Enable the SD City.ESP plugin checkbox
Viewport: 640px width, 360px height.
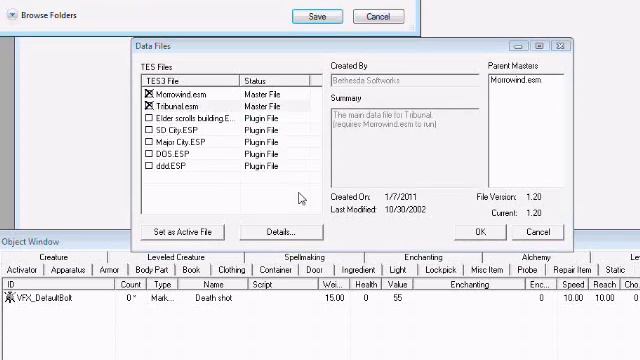149,130
